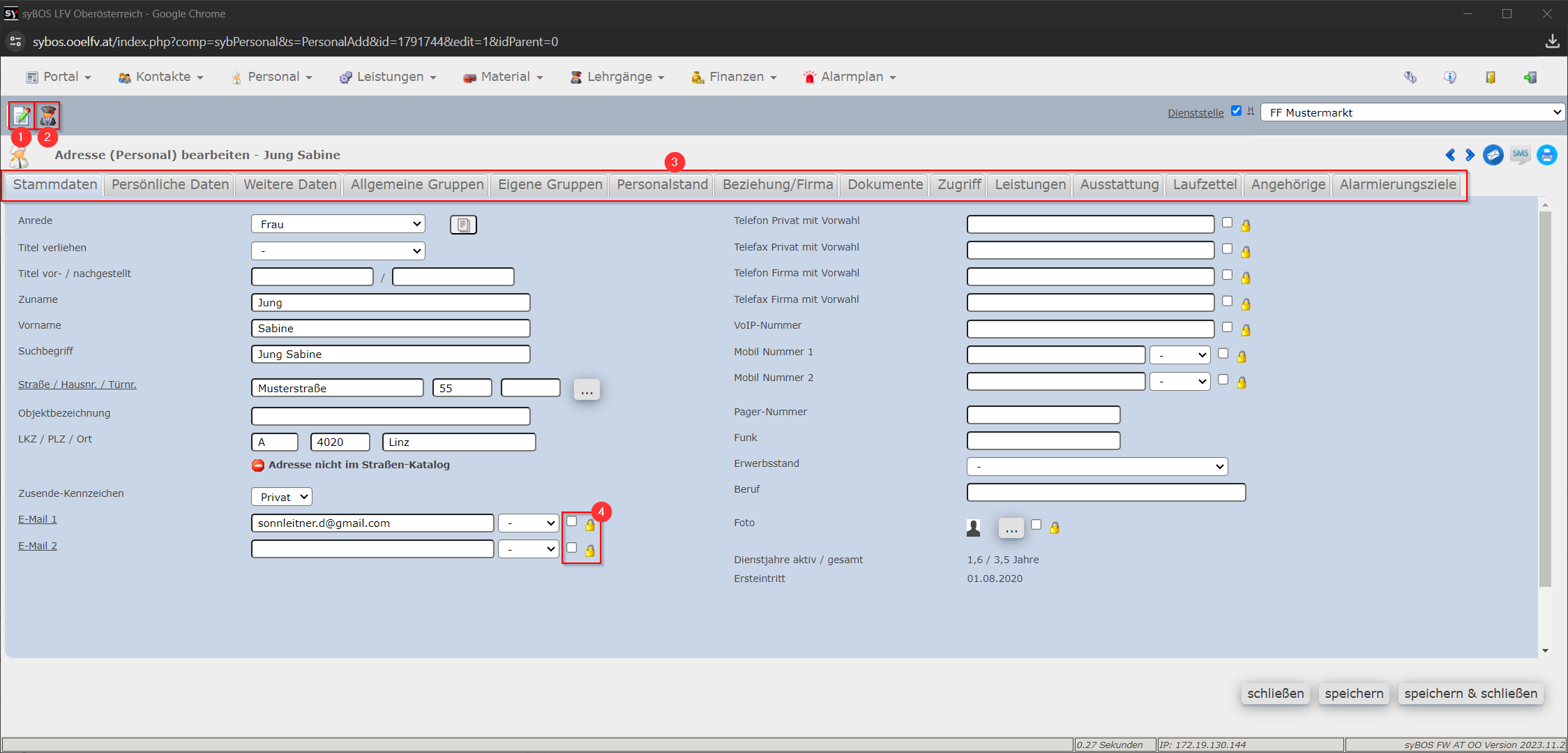Go to the next record with the right arrow
The width and height of the screenshot is (1568, 753).
[x=1470, y=155]
